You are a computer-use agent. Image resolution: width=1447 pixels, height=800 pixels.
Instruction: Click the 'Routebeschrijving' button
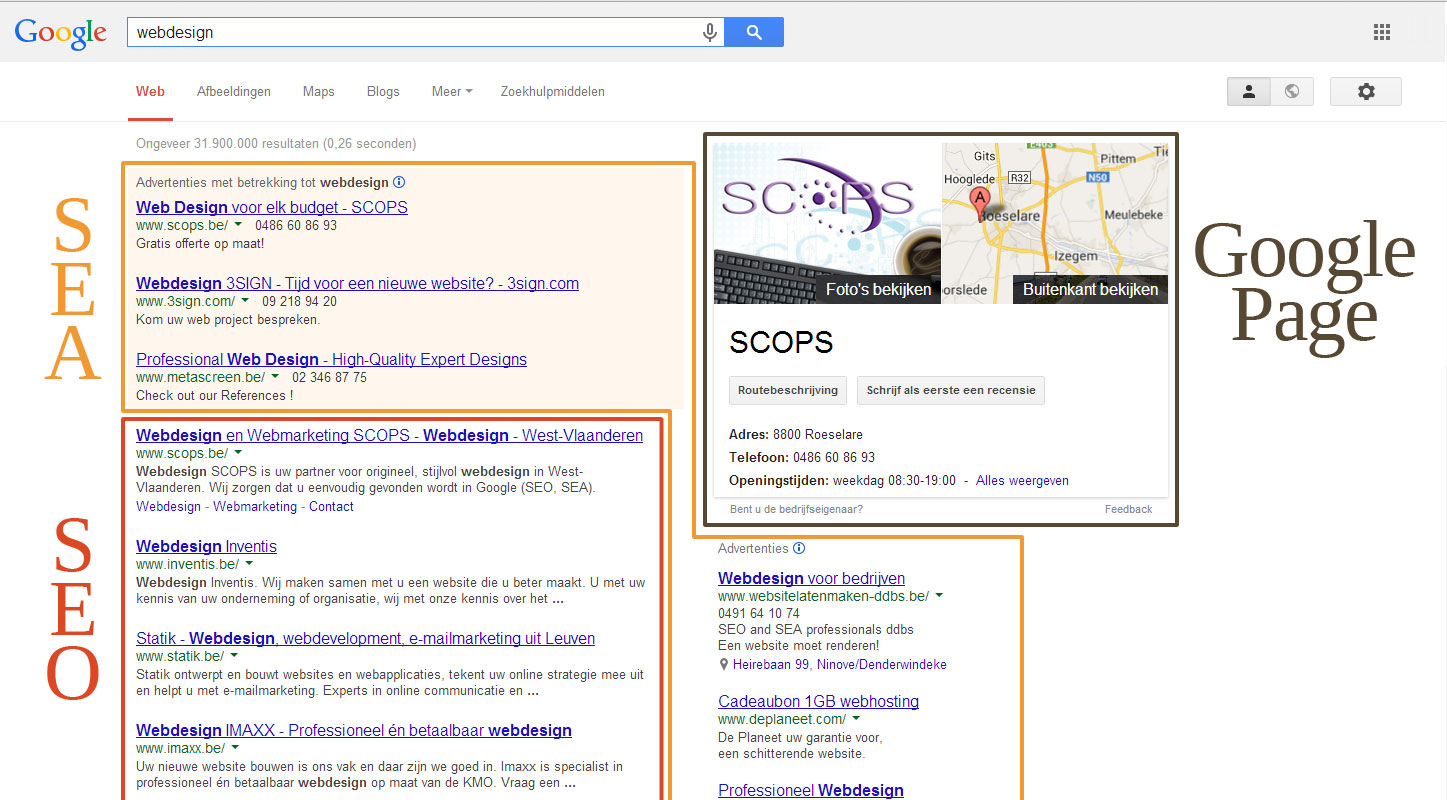[788, 390]
